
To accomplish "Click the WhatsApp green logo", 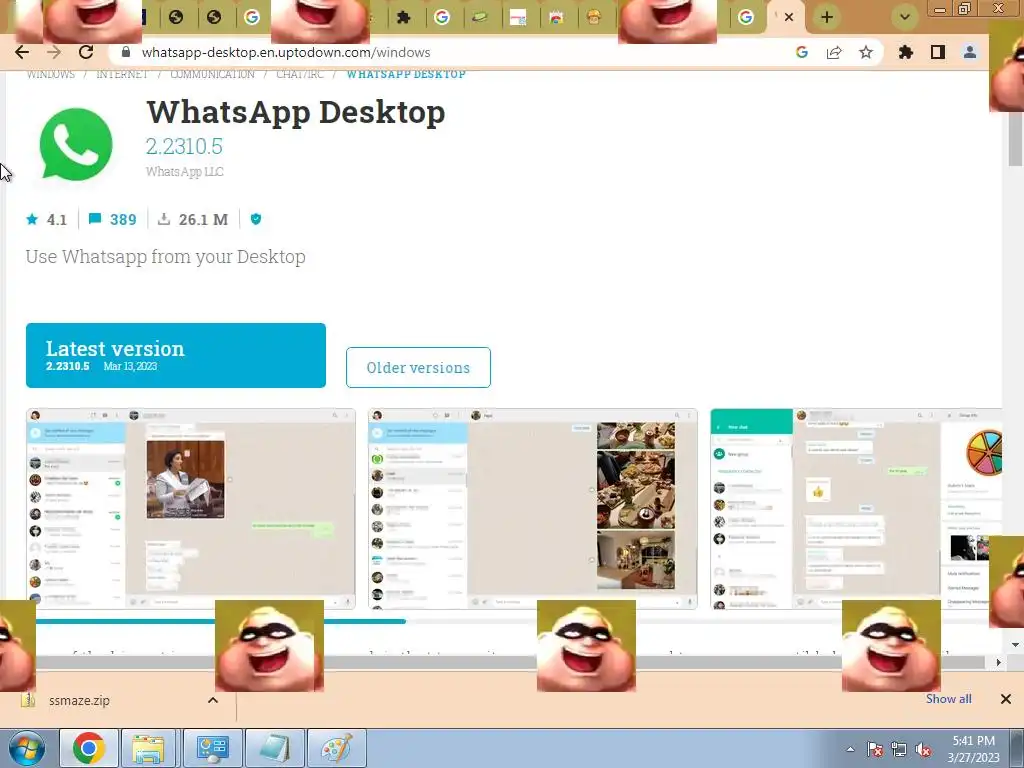I will click(76, 144).
